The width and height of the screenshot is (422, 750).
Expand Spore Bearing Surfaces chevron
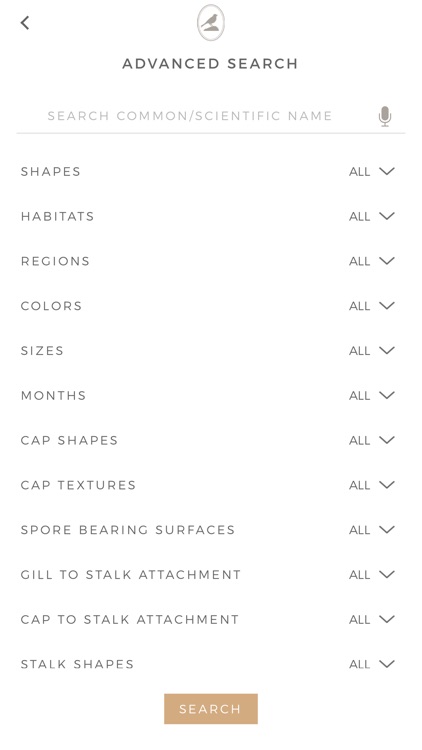click(387, 529)
